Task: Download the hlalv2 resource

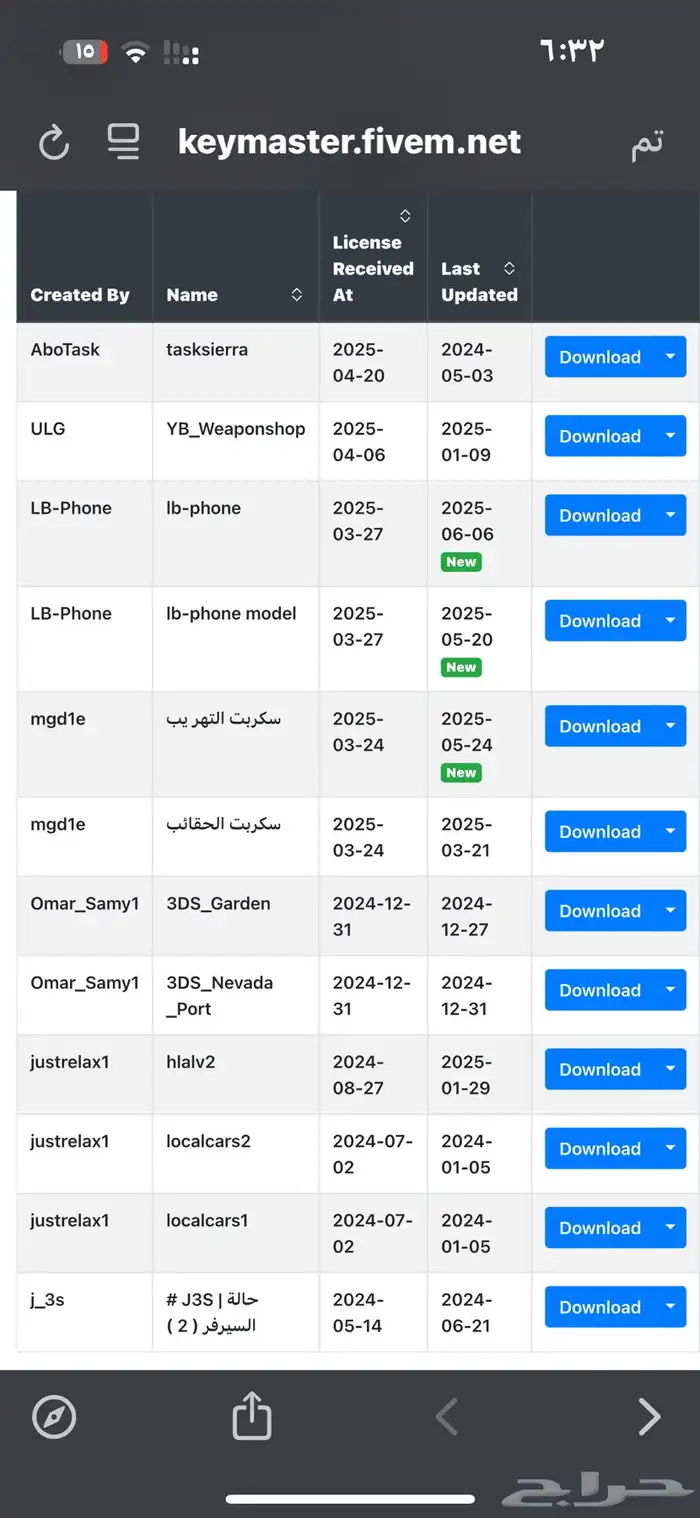Action: pyautogui.click(x=600, y=1069)
